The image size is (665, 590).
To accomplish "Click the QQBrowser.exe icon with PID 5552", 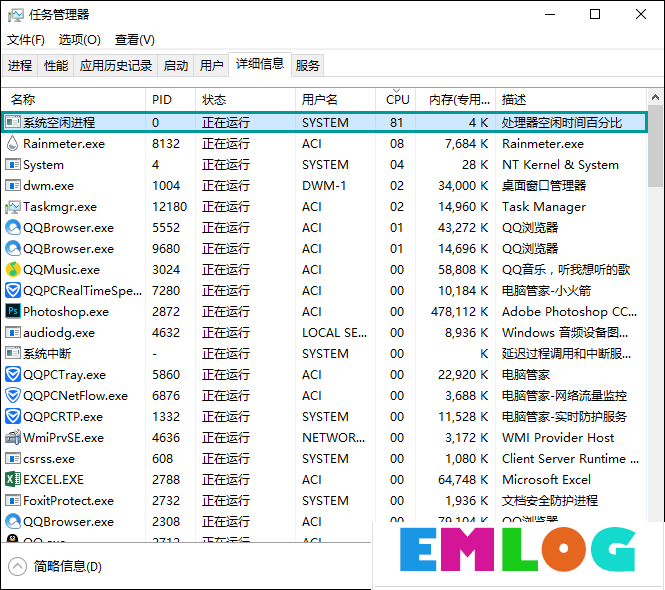I will click(13, 227).
